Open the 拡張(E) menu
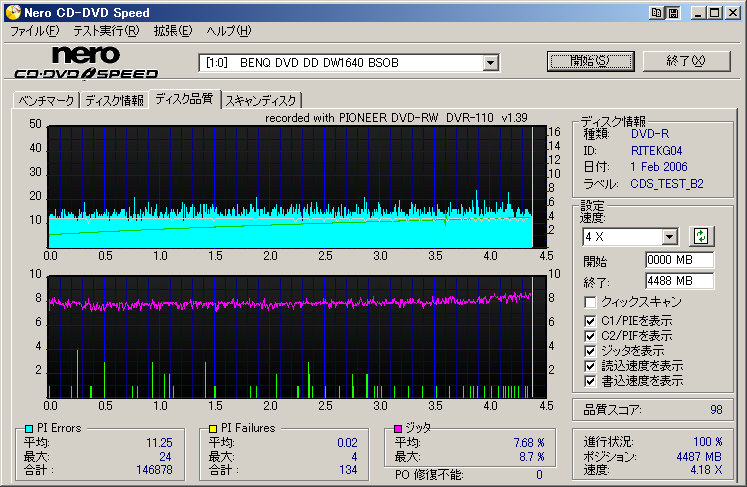The image size is (747, 487). 172,31
